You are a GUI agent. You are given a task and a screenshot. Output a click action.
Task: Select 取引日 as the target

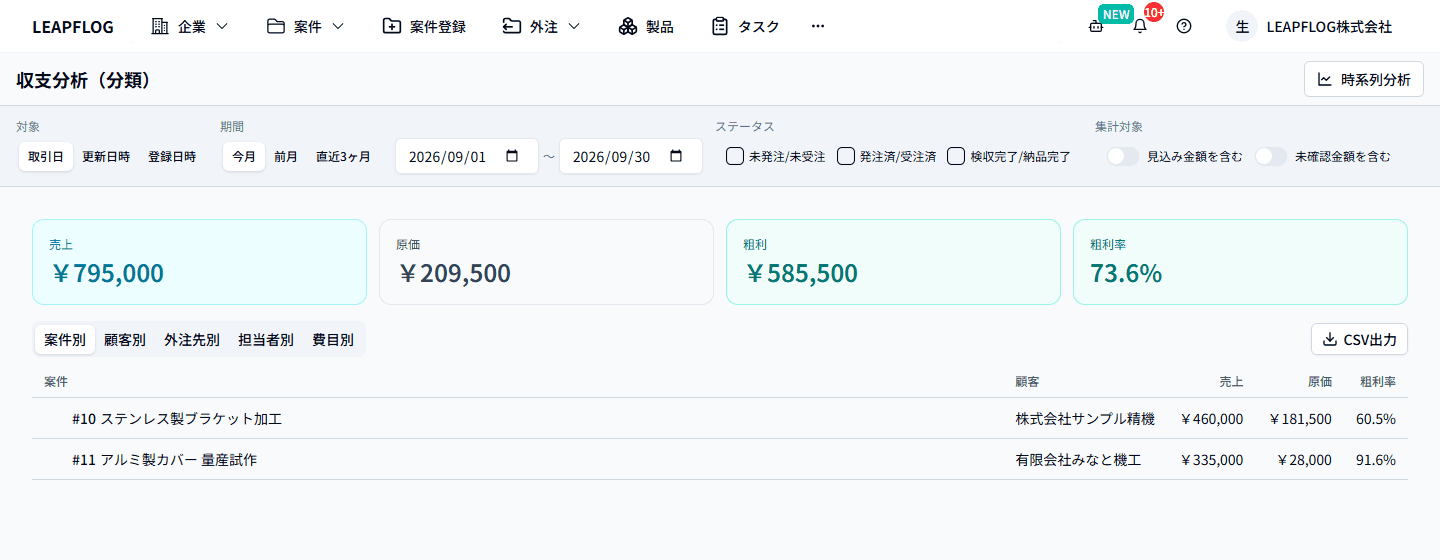coord(46,156)
